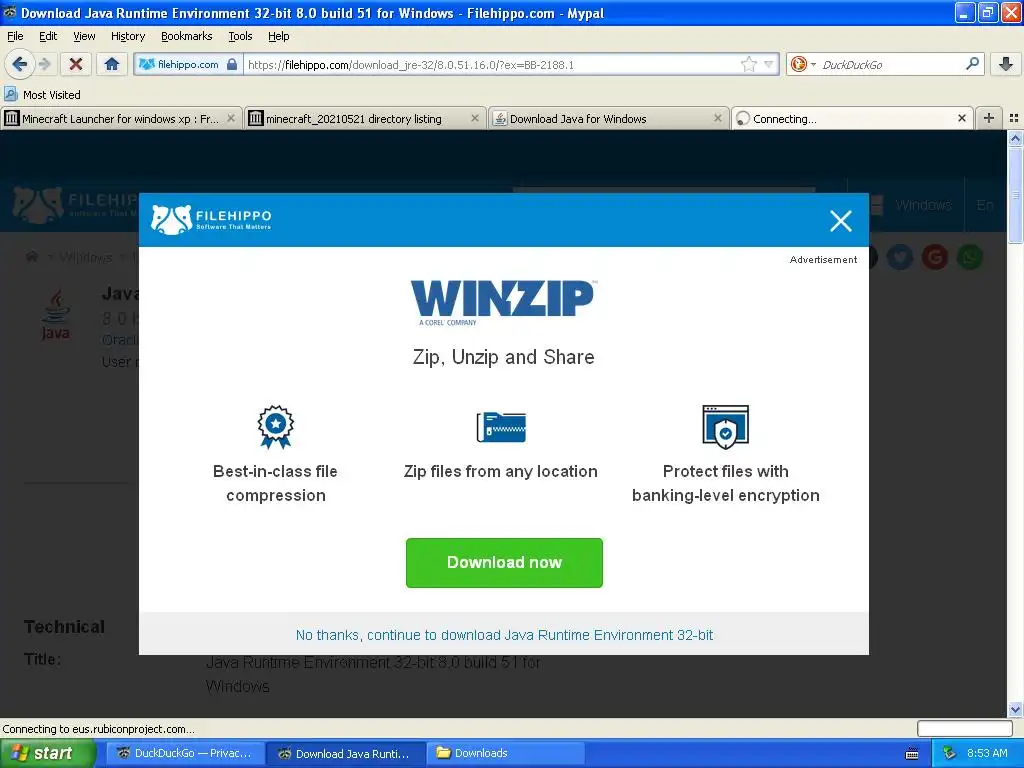Image resolution: width=1024 pixels, height=768 pixels.
Task: Close the Download Java for Windows tab
Action: 718,118
